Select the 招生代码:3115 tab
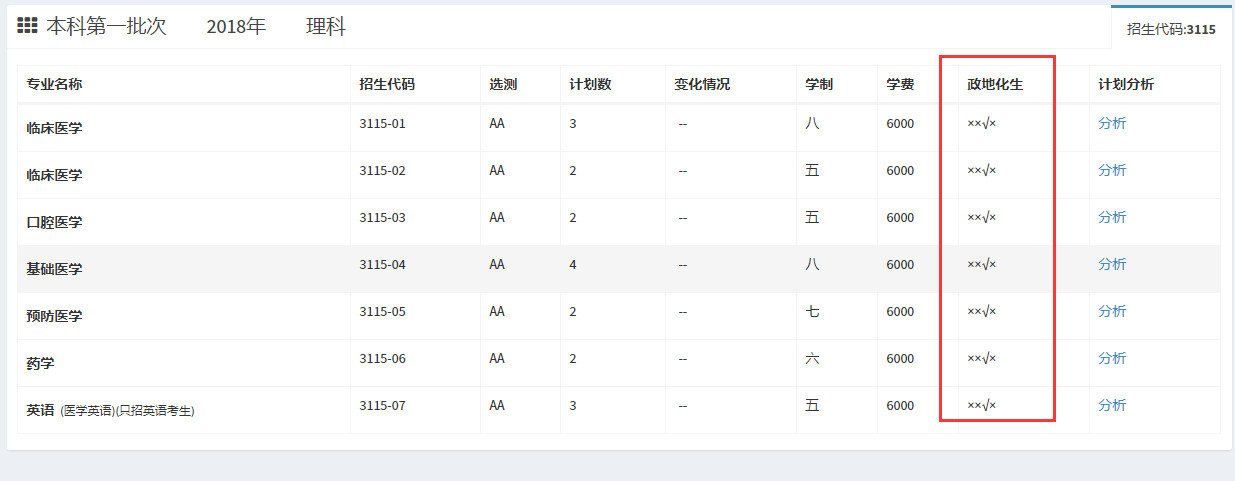The image size is (1235, 481). 1171,29
